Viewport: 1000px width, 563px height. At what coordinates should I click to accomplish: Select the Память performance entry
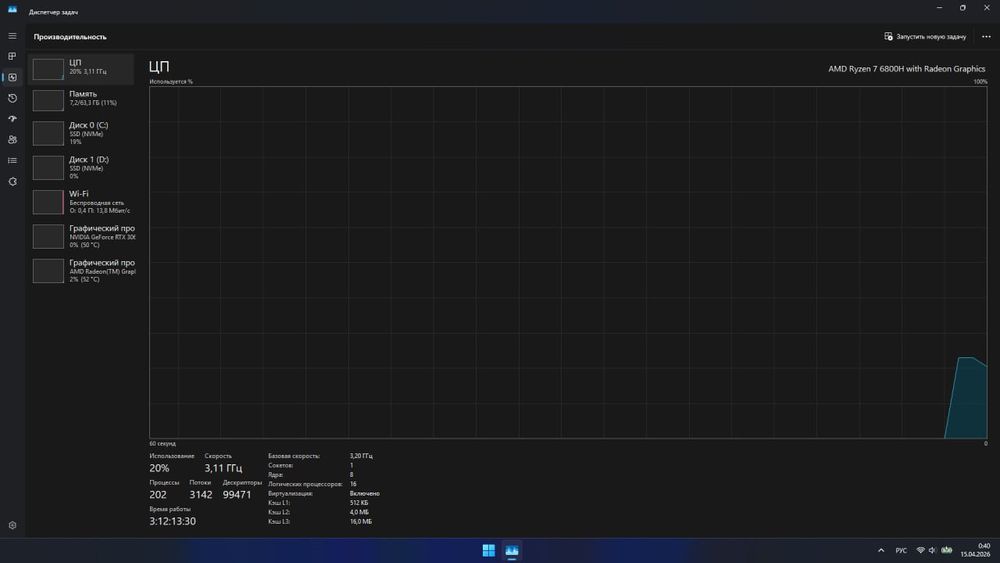pos(81,99)
